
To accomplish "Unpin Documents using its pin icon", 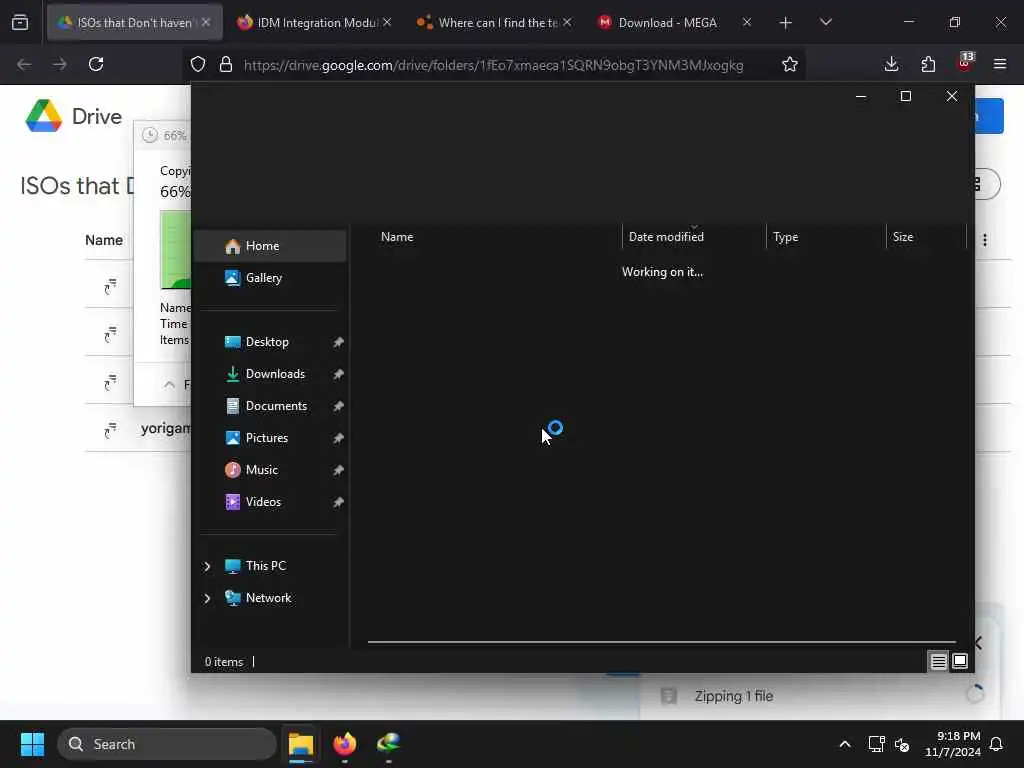I will point(338,406).
